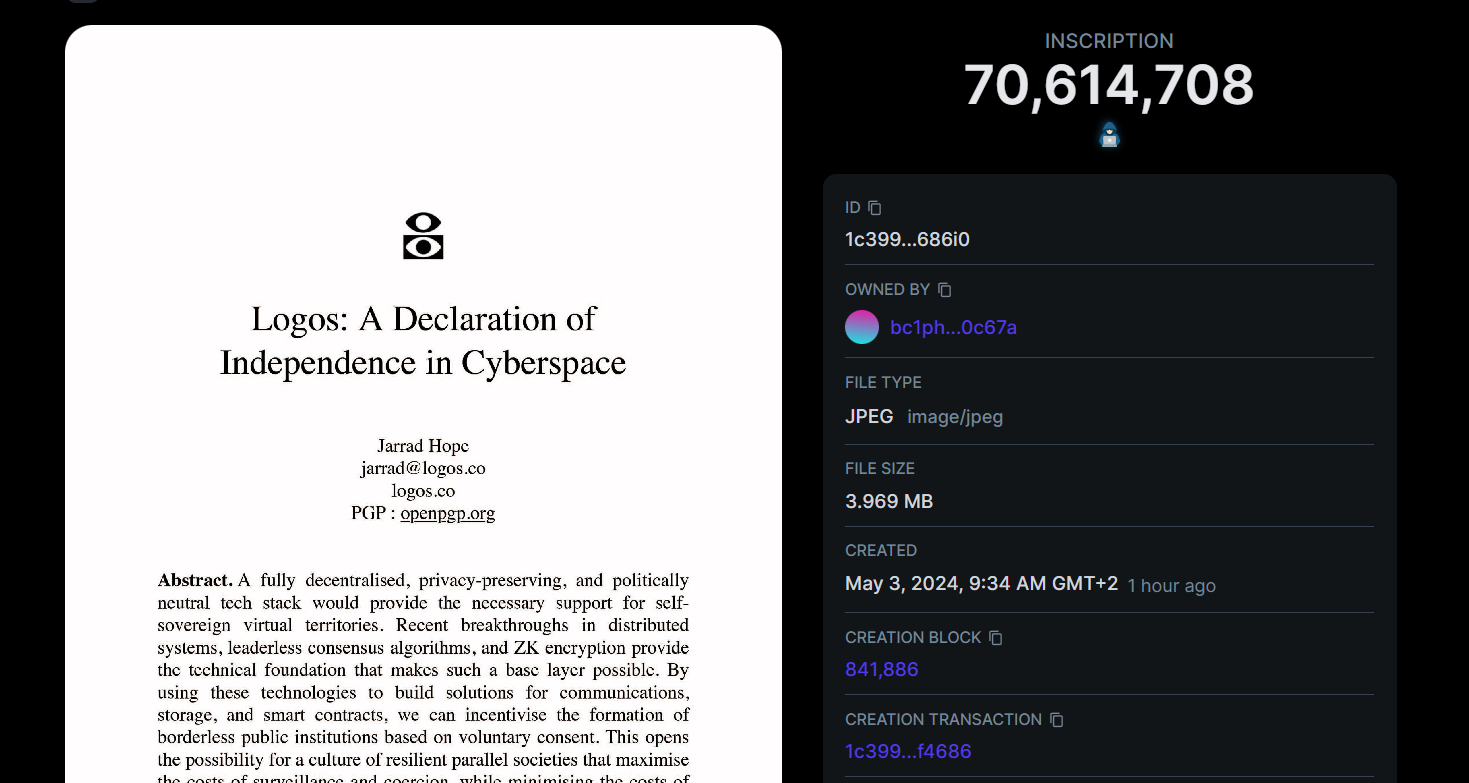Click the openpgp.org link in document
Viewport: 1469px width, 783px height.
[447, 513]
